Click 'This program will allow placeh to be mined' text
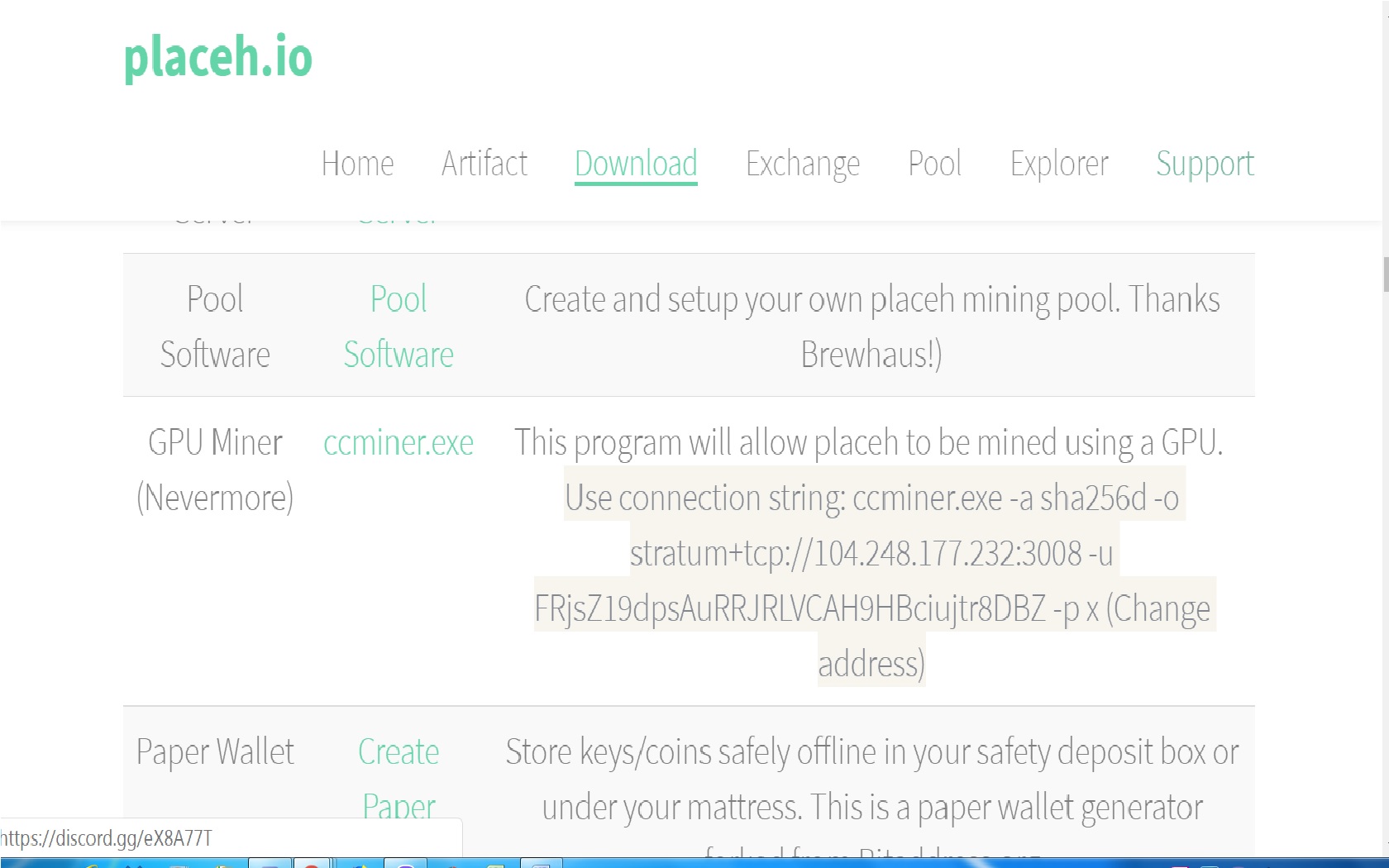This screenshot has height=868, width=1389. click(x=868, y=443)
